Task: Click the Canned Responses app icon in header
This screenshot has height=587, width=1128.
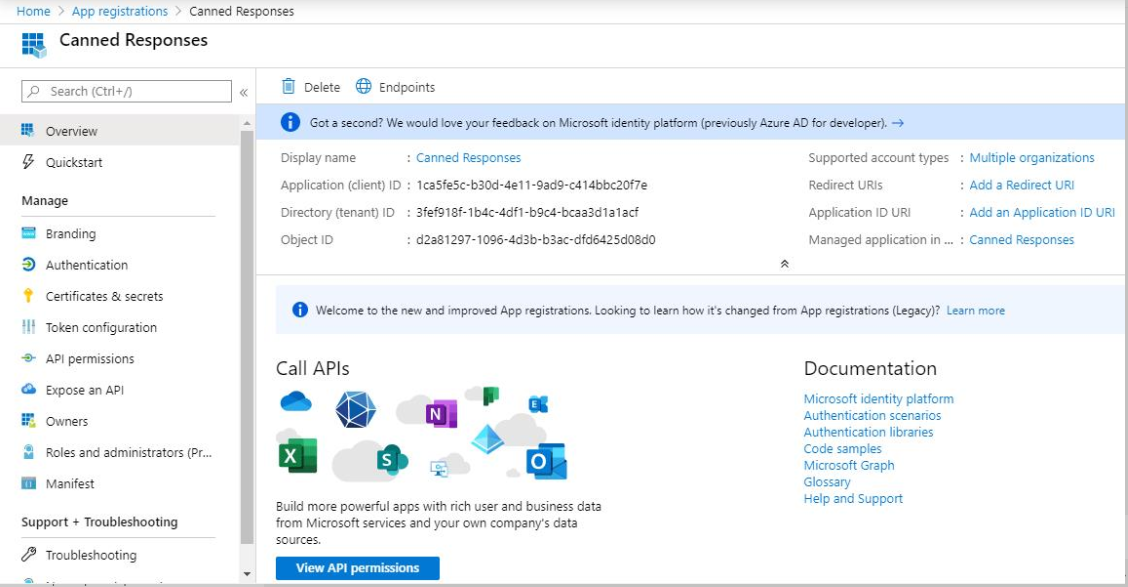Action: pyautogui.click(x=34, y=45)
